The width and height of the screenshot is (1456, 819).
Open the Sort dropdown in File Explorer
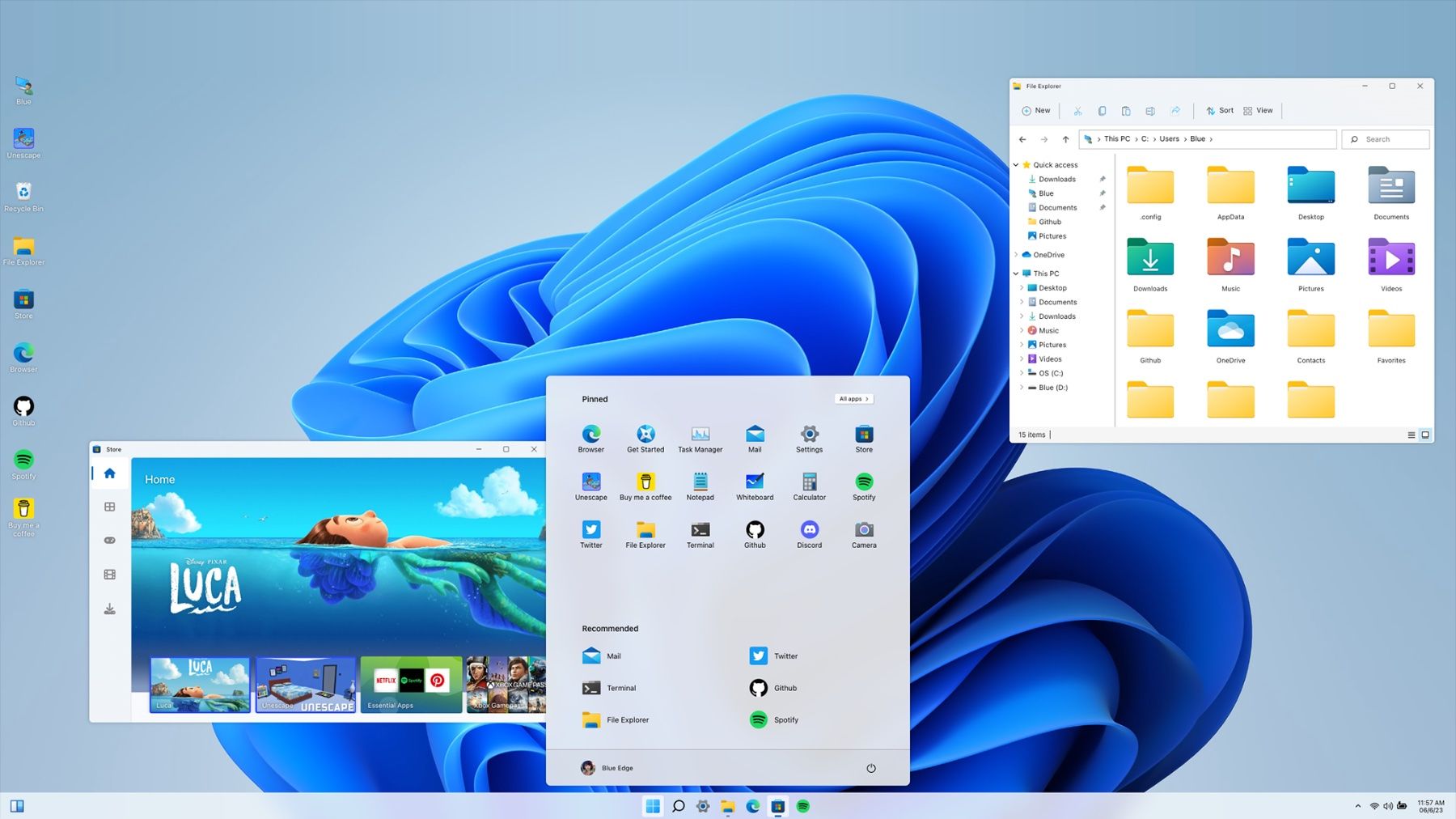tap(1220, 110)
